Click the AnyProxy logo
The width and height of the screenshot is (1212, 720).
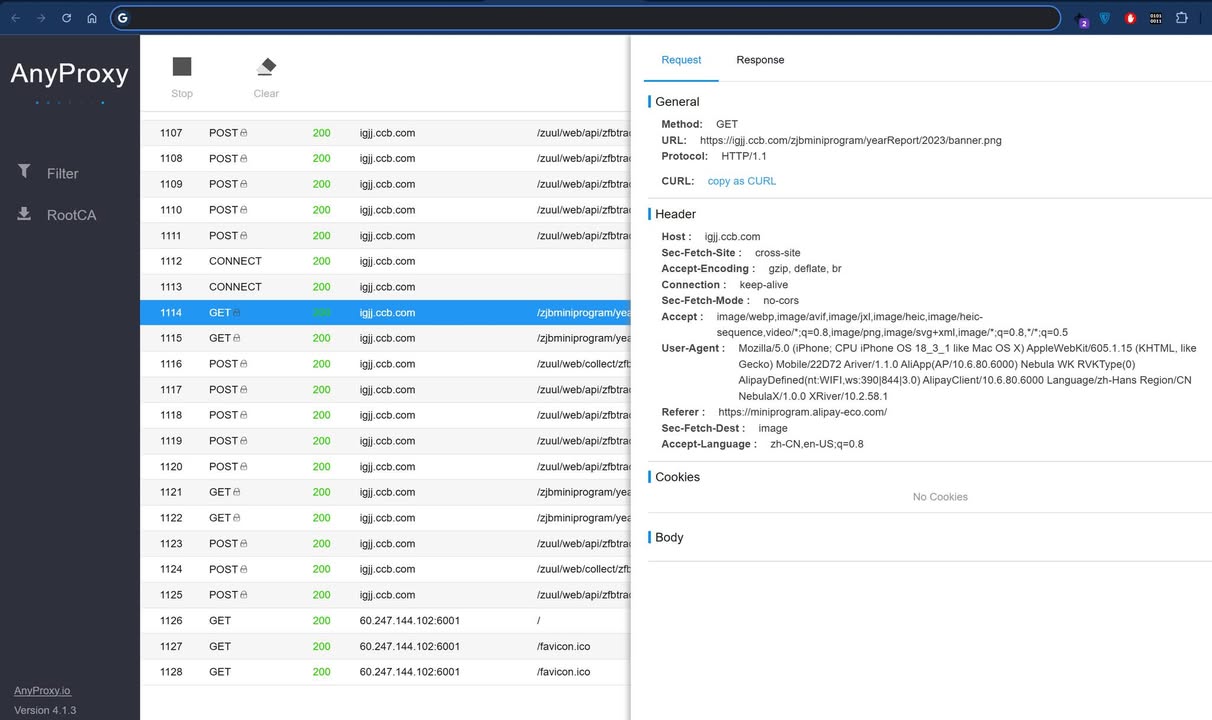(x=69, y=73)
